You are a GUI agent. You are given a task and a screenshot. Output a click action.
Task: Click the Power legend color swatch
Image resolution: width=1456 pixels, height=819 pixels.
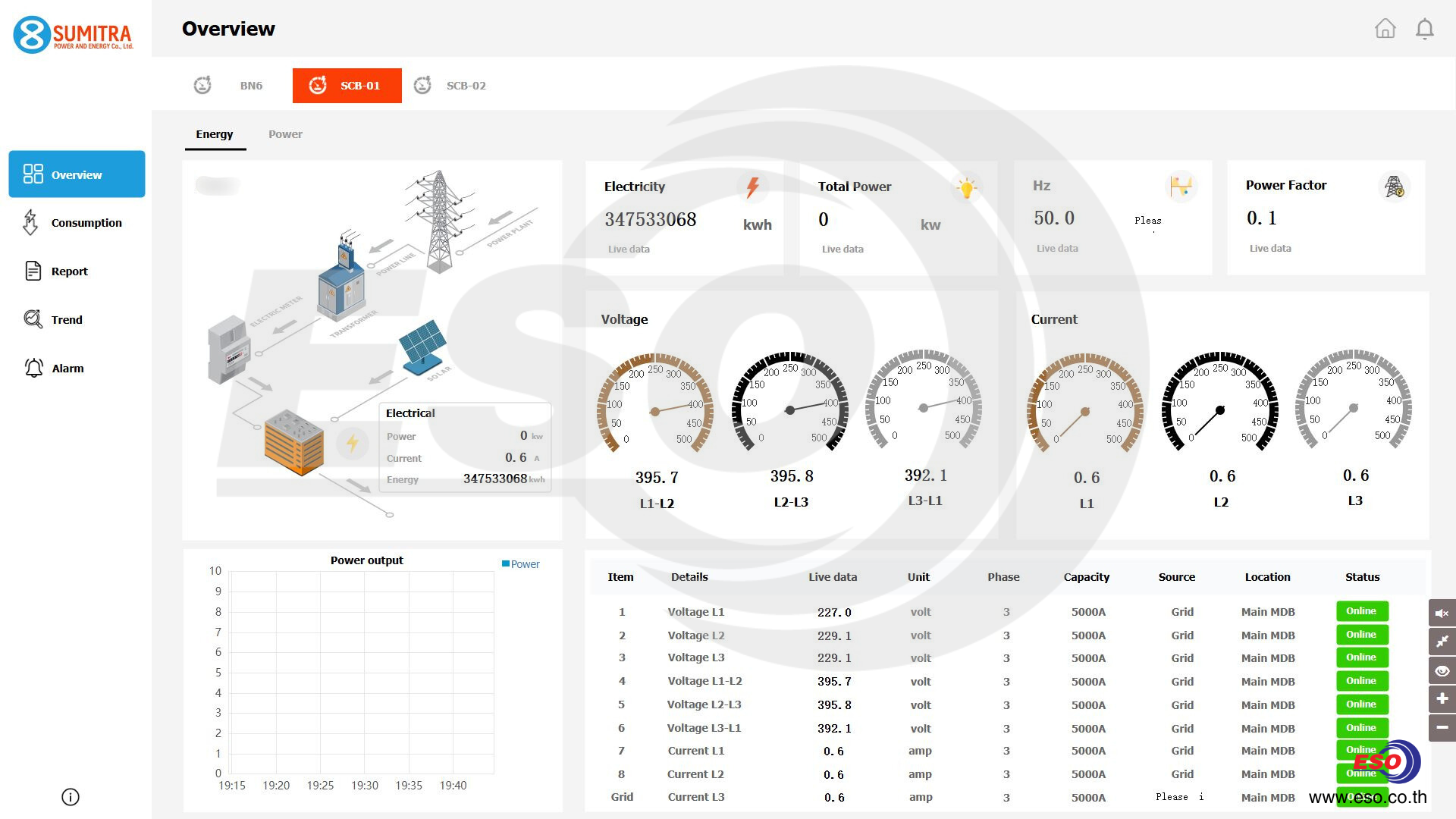pos(505,563)
